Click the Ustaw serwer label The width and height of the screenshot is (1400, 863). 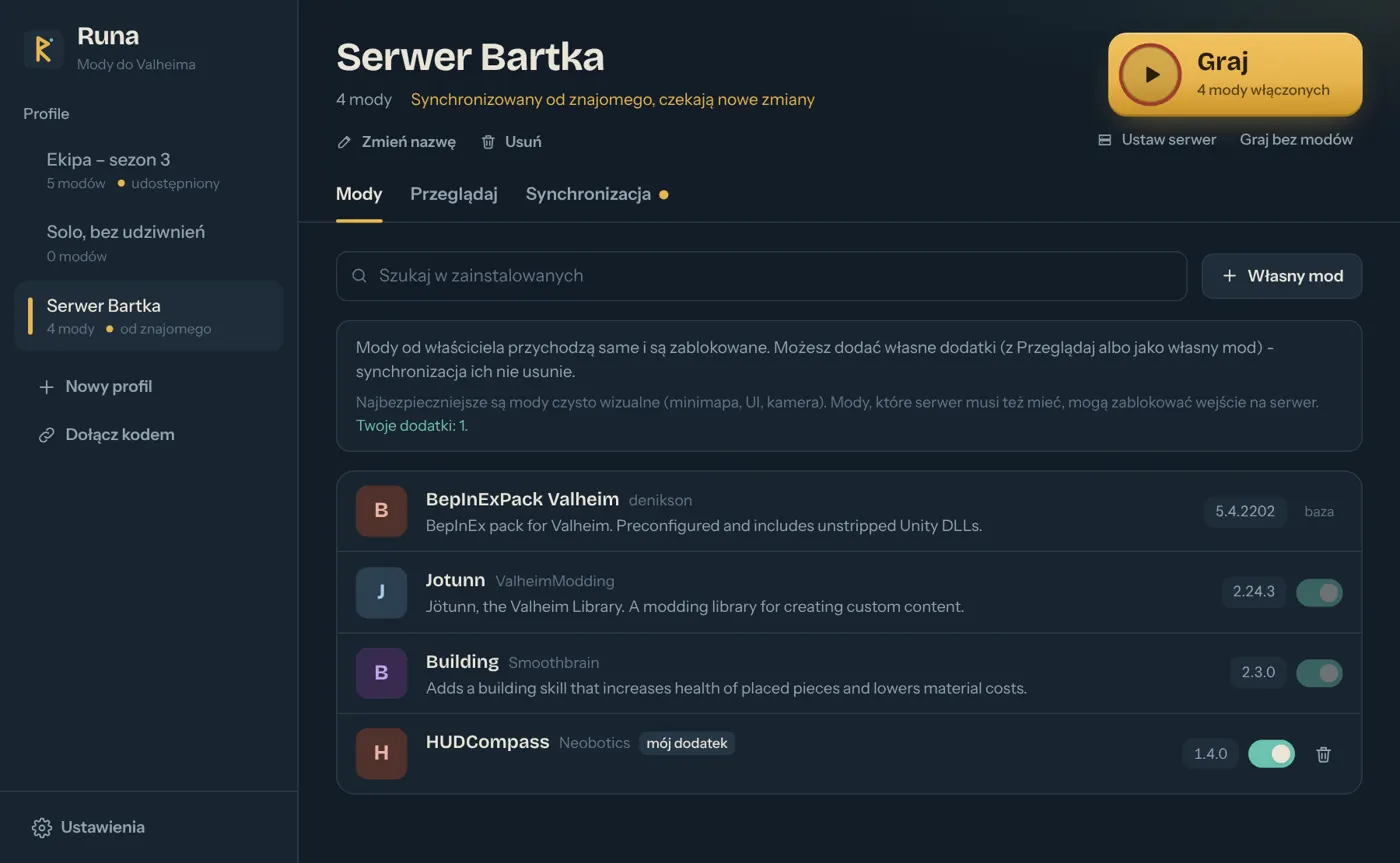point(1168,140)
